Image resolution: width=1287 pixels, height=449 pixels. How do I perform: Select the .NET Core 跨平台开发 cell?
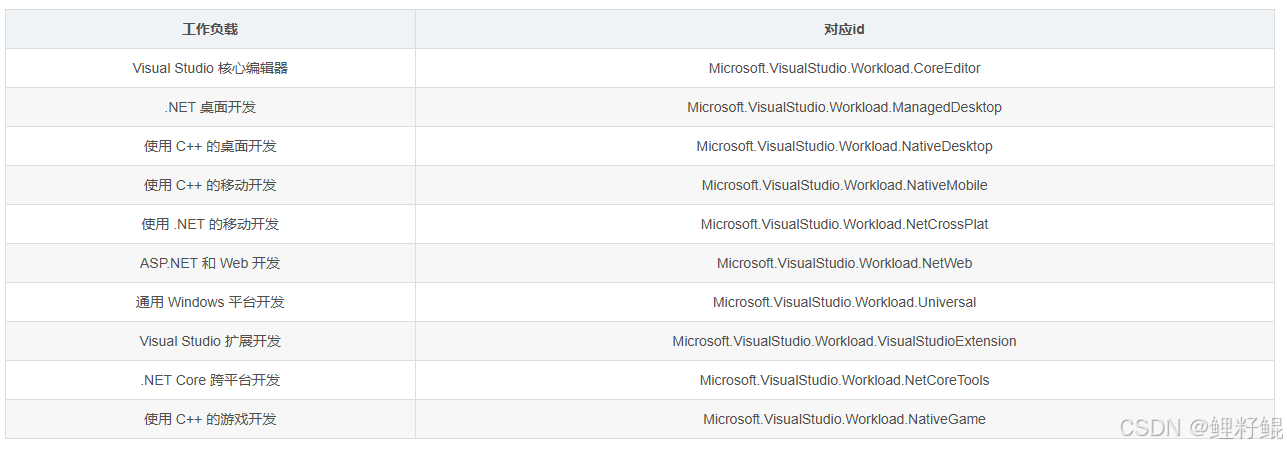210,380
